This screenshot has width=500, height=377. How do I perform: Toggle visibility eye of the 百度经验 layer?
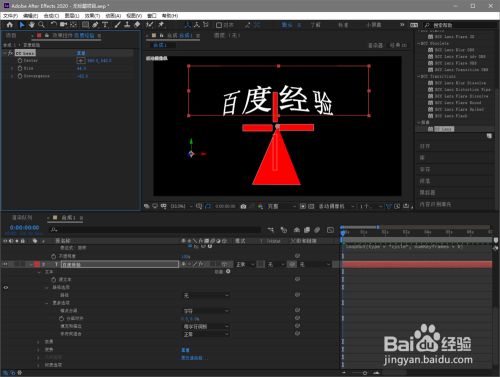[5, 264]
